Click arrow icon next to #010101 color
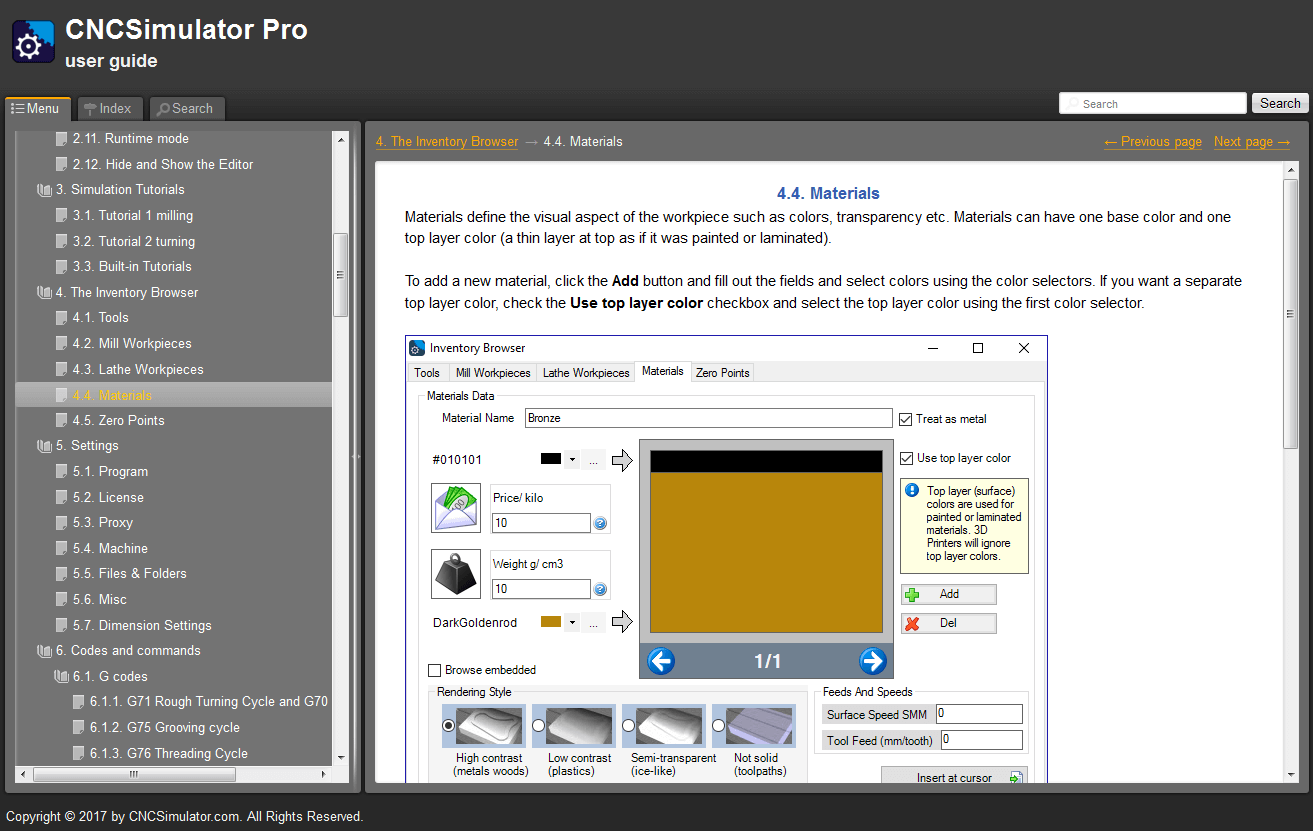 (622, 460)
